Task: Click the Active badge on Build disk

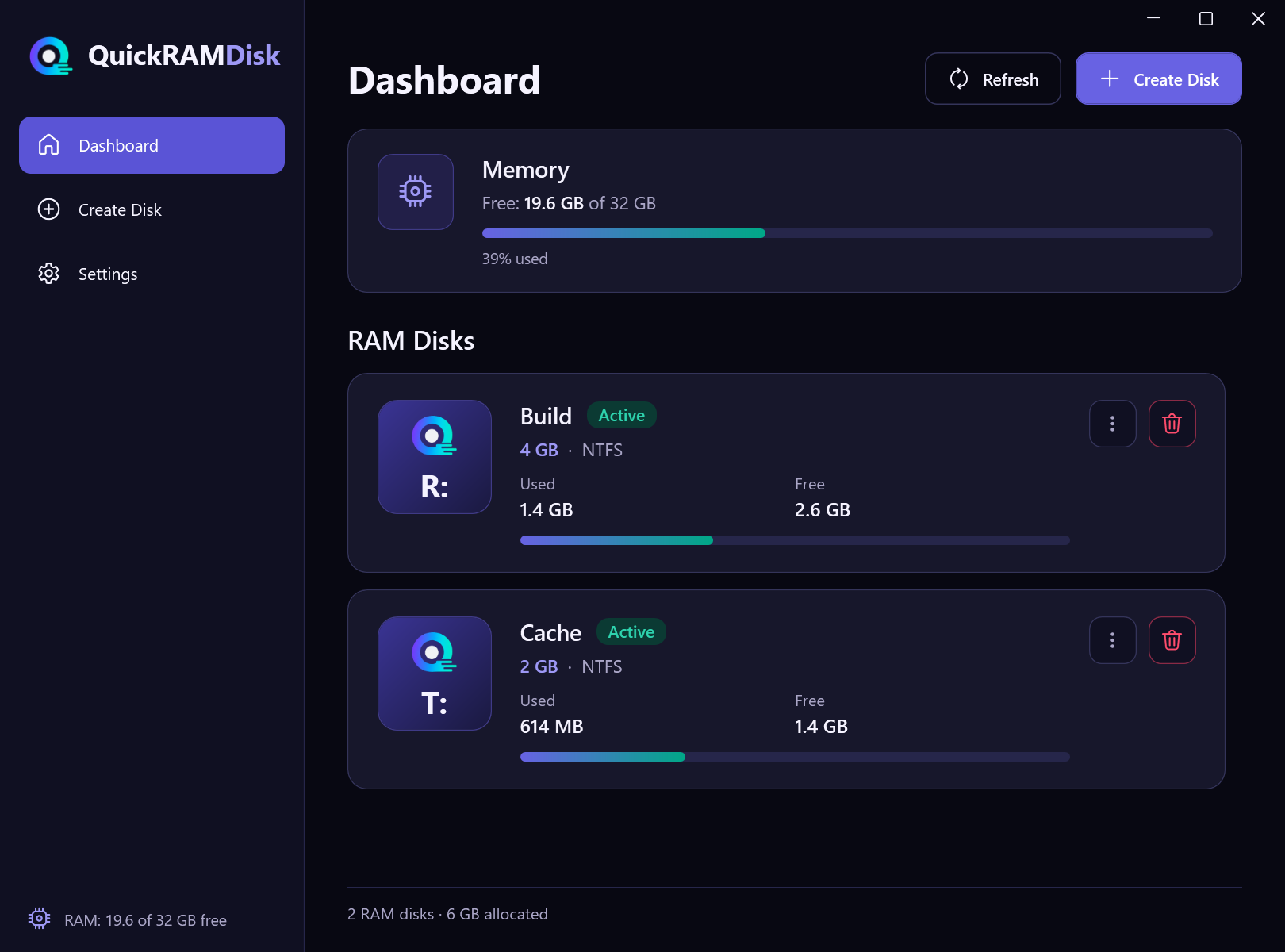Action: coord(622,416)
